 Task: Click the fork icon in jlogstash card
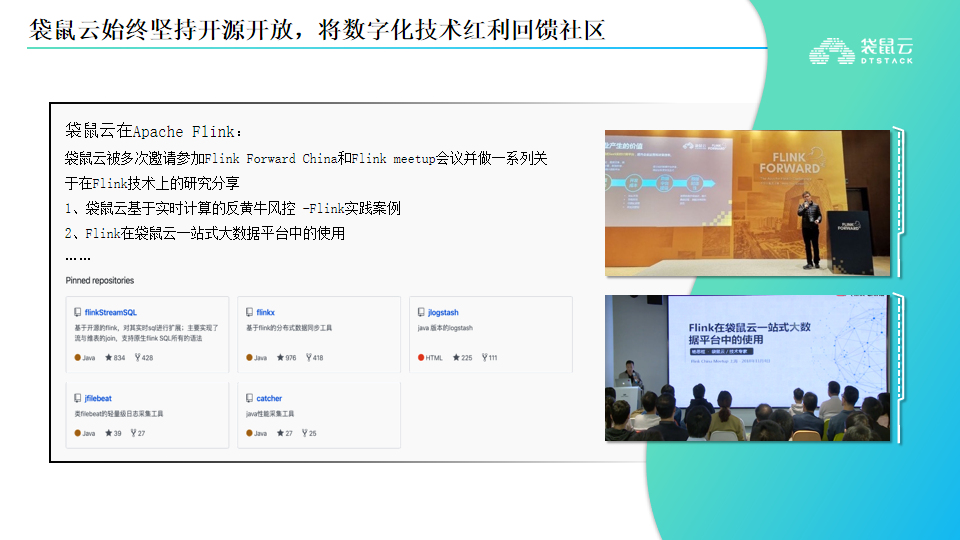tap(485, 358)
